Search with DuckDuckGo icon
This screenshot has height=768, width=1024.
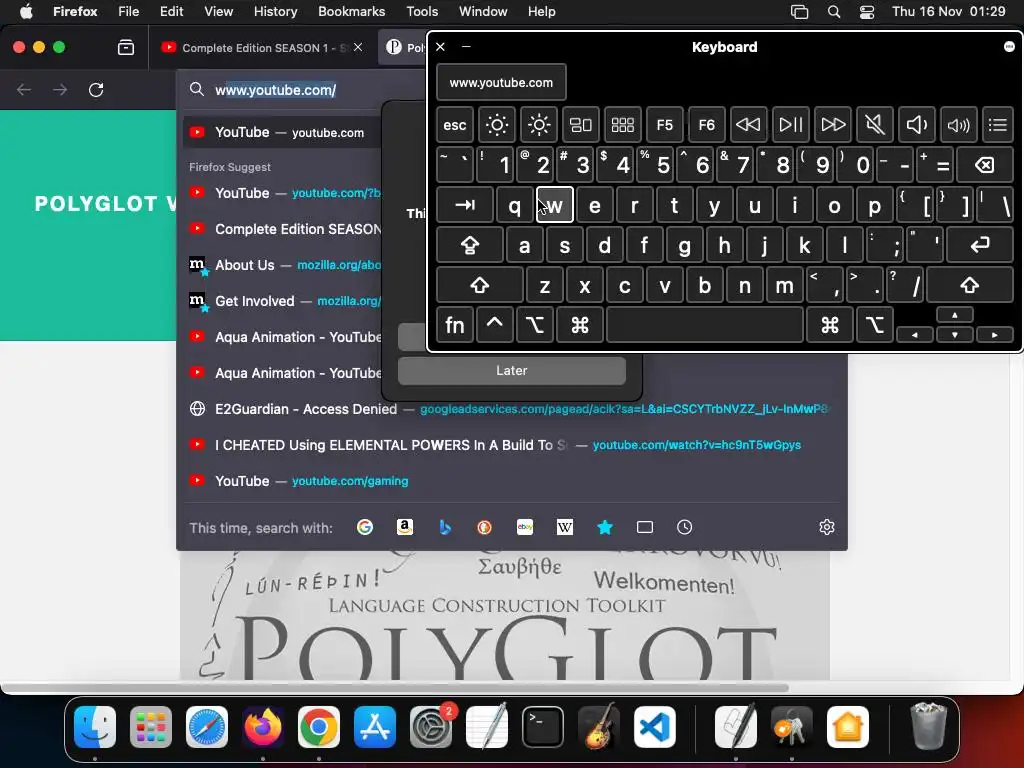tap(485, 527)
